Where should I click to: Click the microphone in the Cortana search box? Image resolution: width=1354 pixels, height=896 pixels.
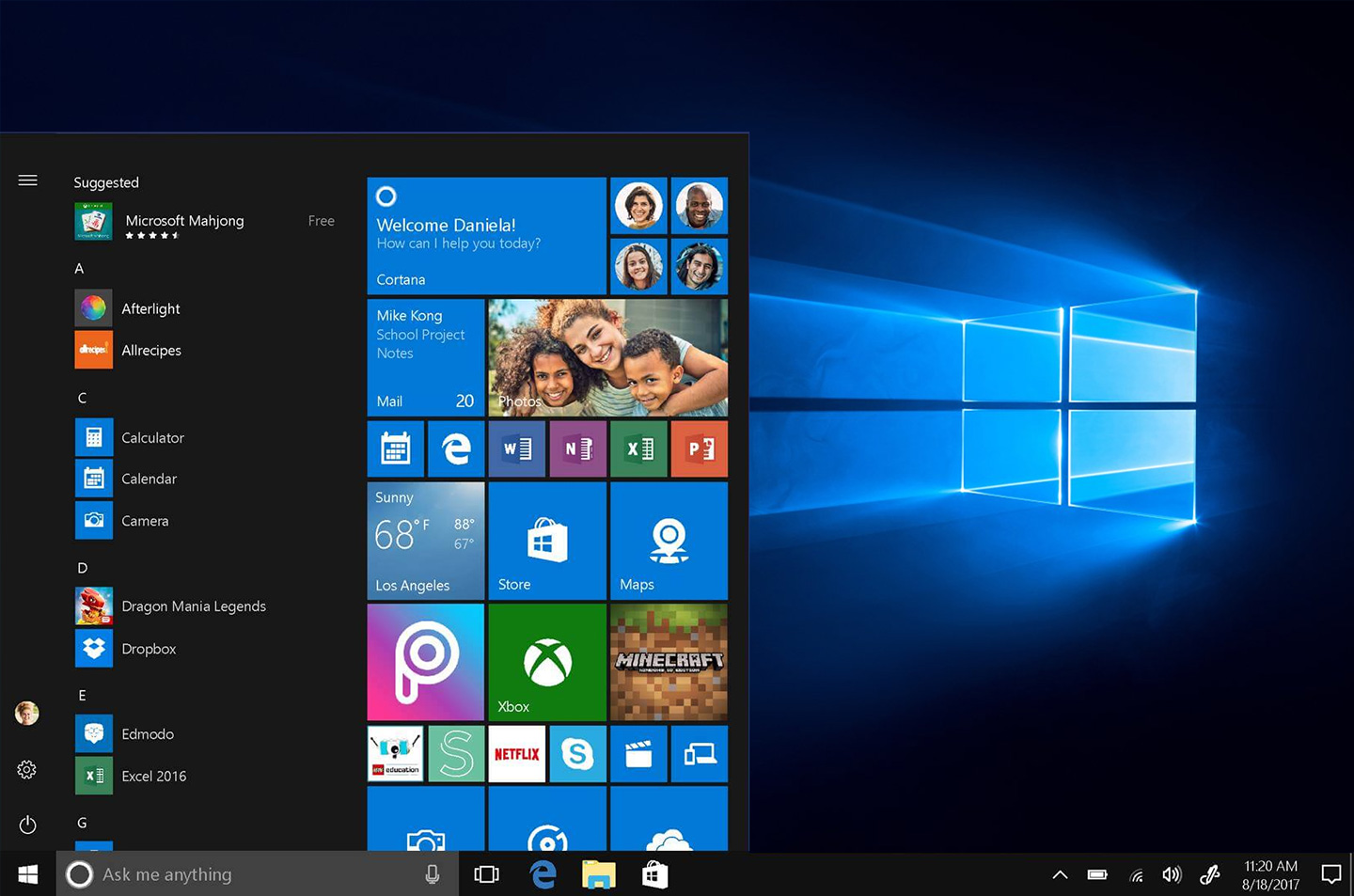(433, 874)
